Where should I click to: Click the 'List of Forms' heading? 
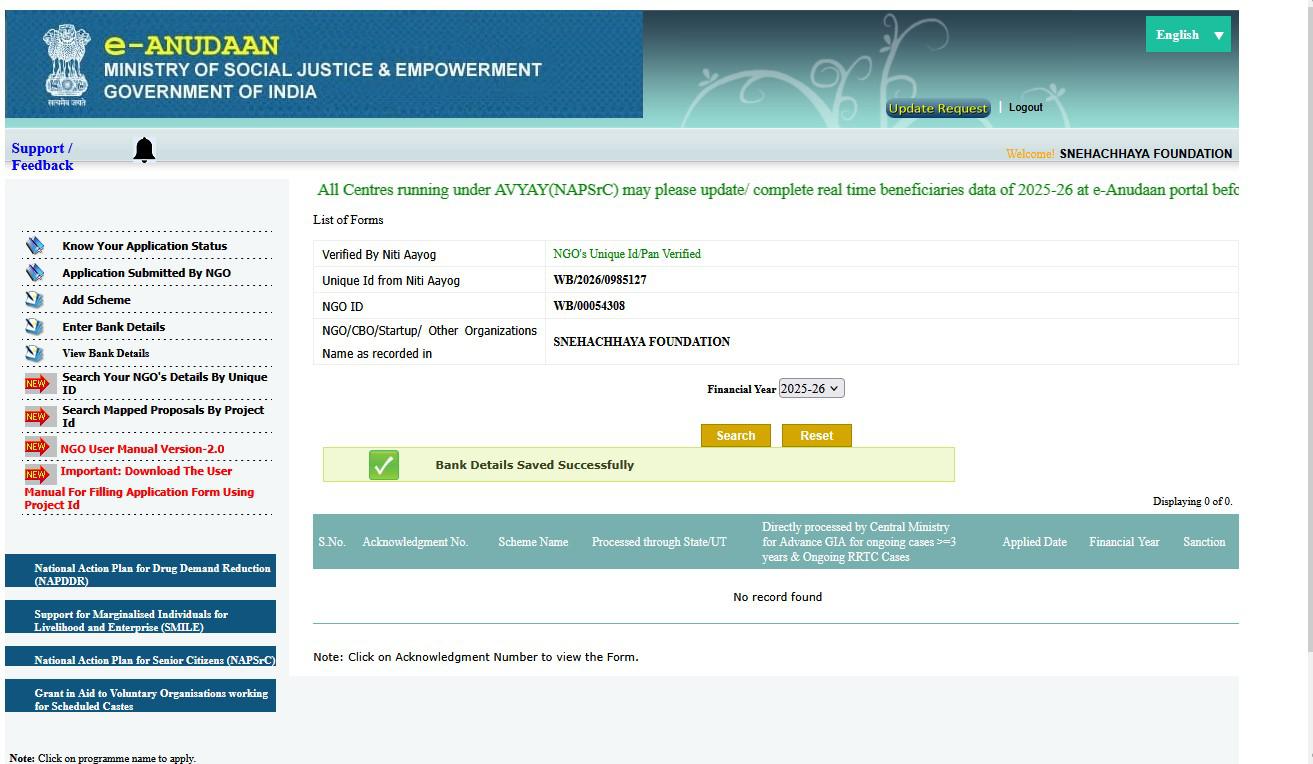[x=348, y=220]
